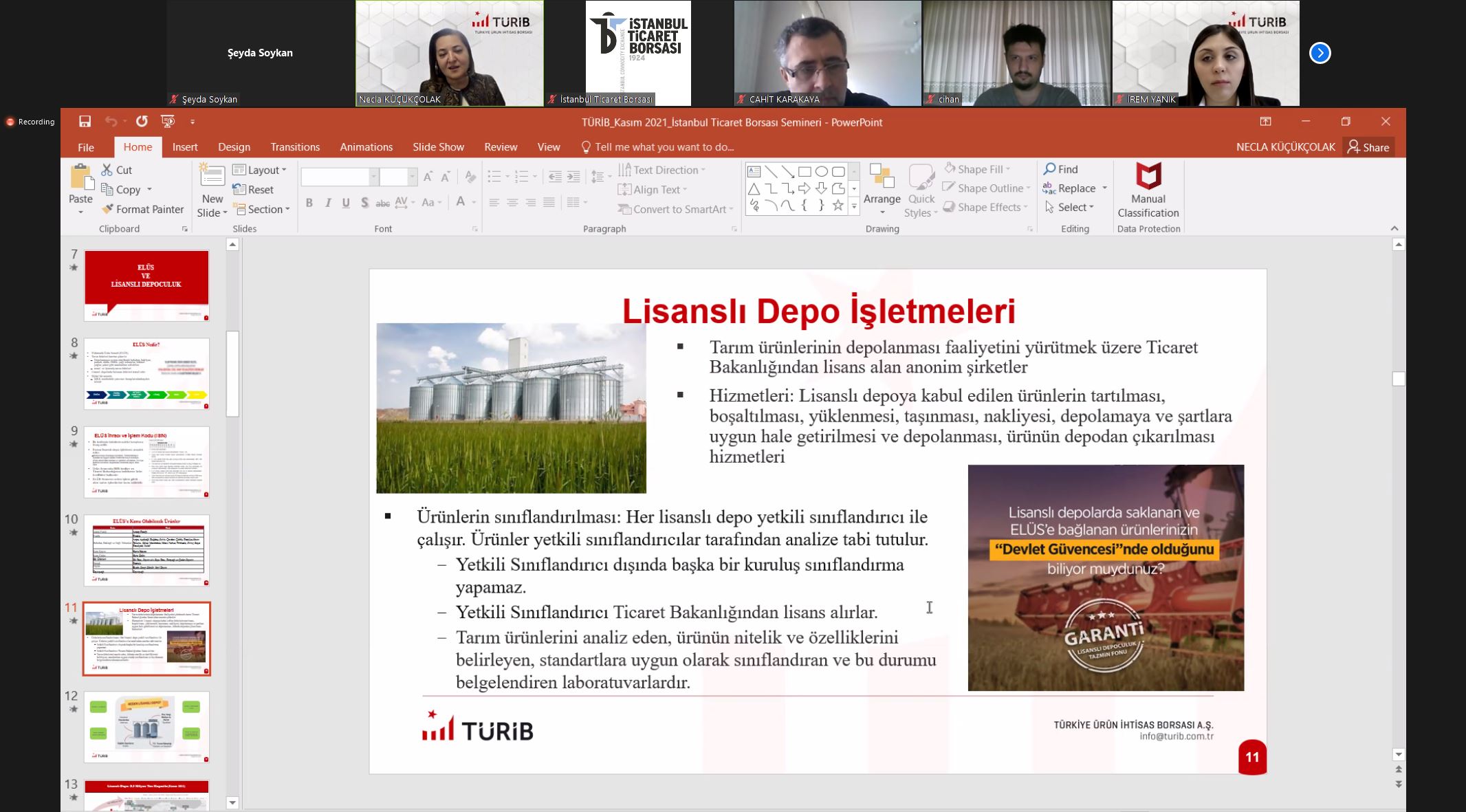Switch to the Insert tab
Screen dimensions: 1466x812
185,147
